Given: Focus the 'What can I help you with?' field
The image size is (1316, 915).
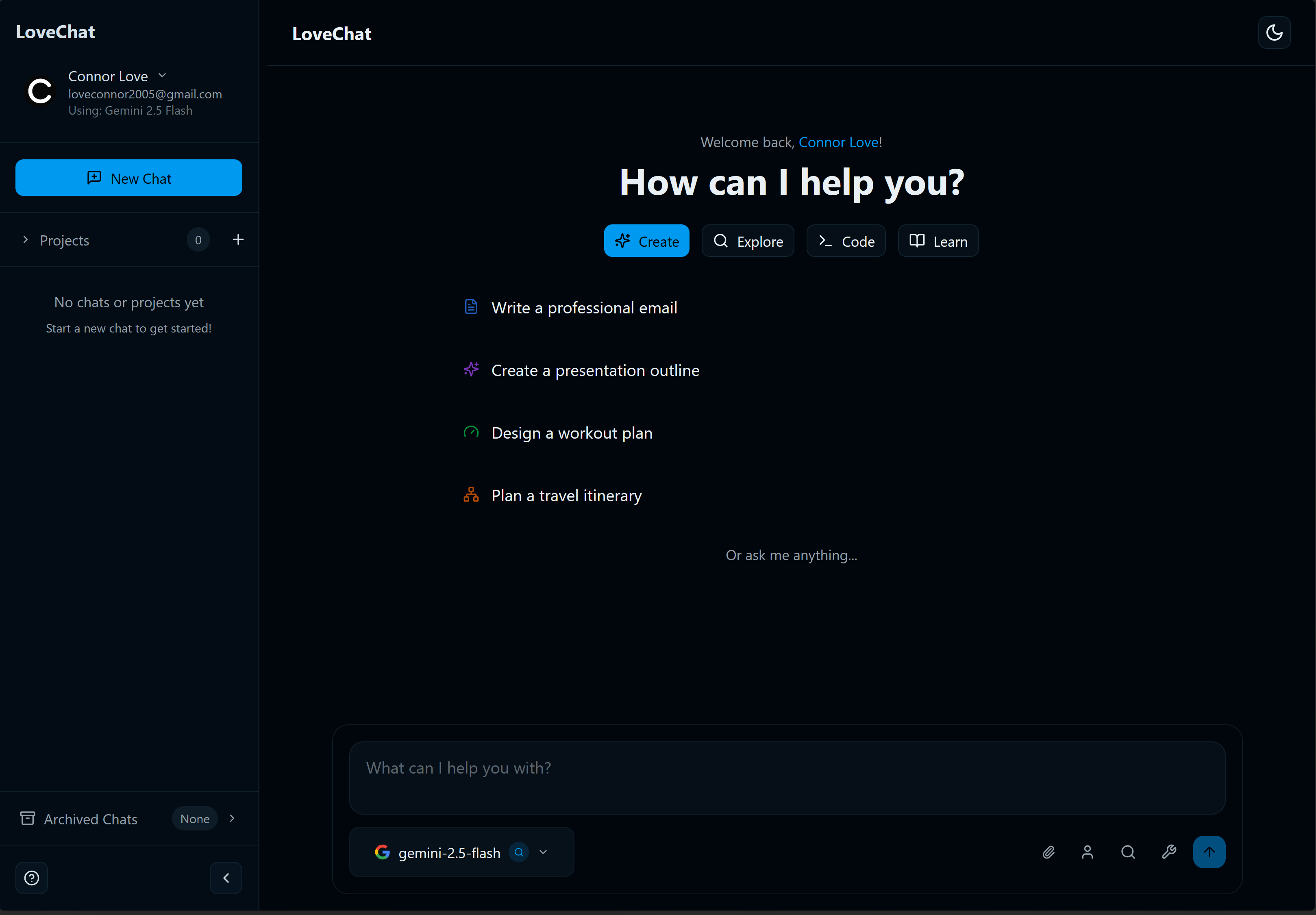Looking at the screenshot, I should click(x=786, y=778).
